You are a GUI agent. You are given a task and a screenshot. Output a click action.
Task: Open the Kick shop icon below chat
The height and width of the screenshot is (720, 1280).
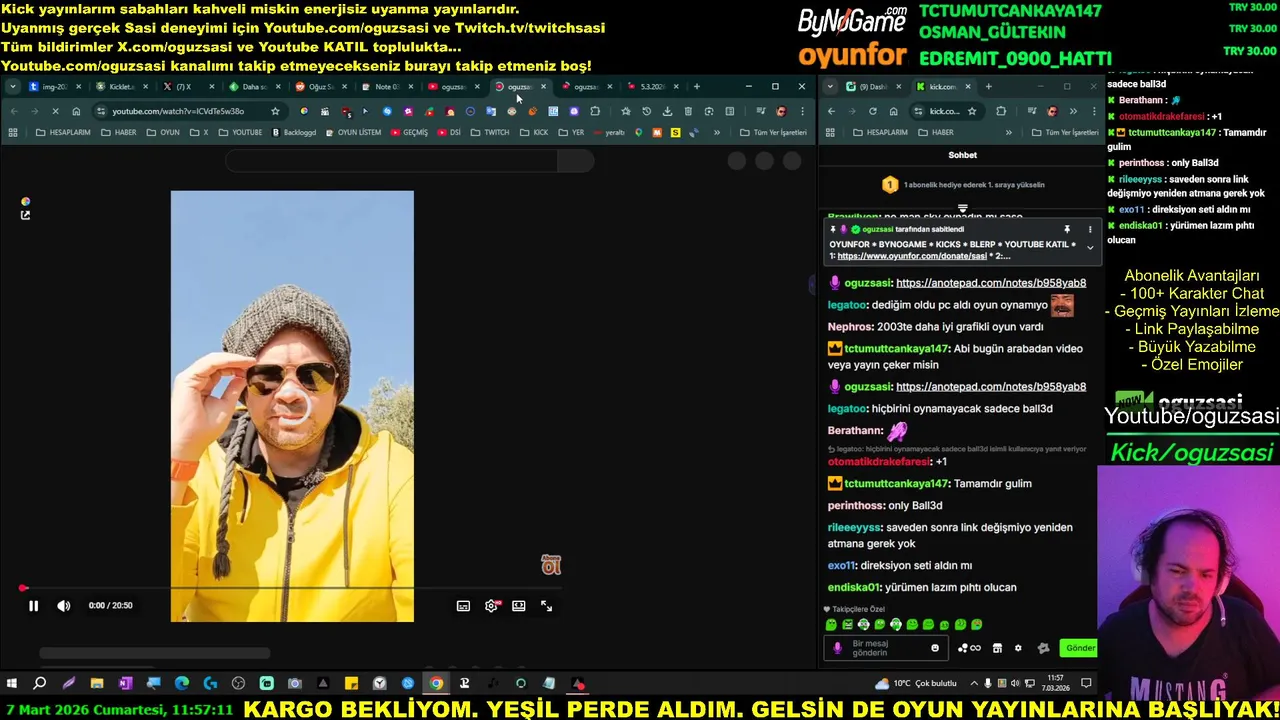[x=997, y=648]
